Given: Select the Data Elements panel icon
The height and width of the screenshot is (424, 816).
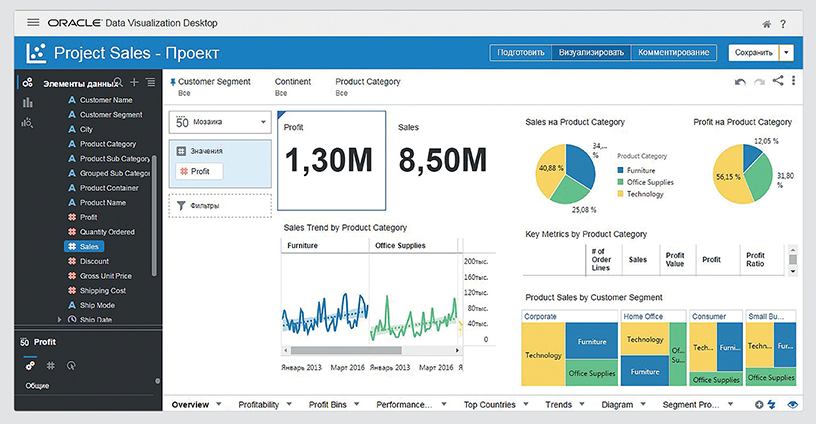Looking at the screenshot, I should pos(28,83).
